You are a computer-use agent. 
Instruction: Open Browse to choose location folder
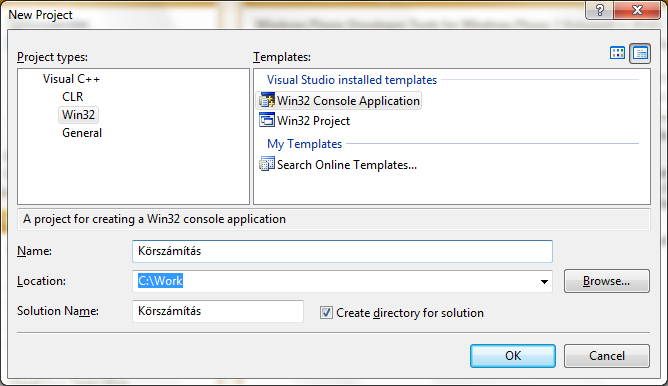point(607,281)
